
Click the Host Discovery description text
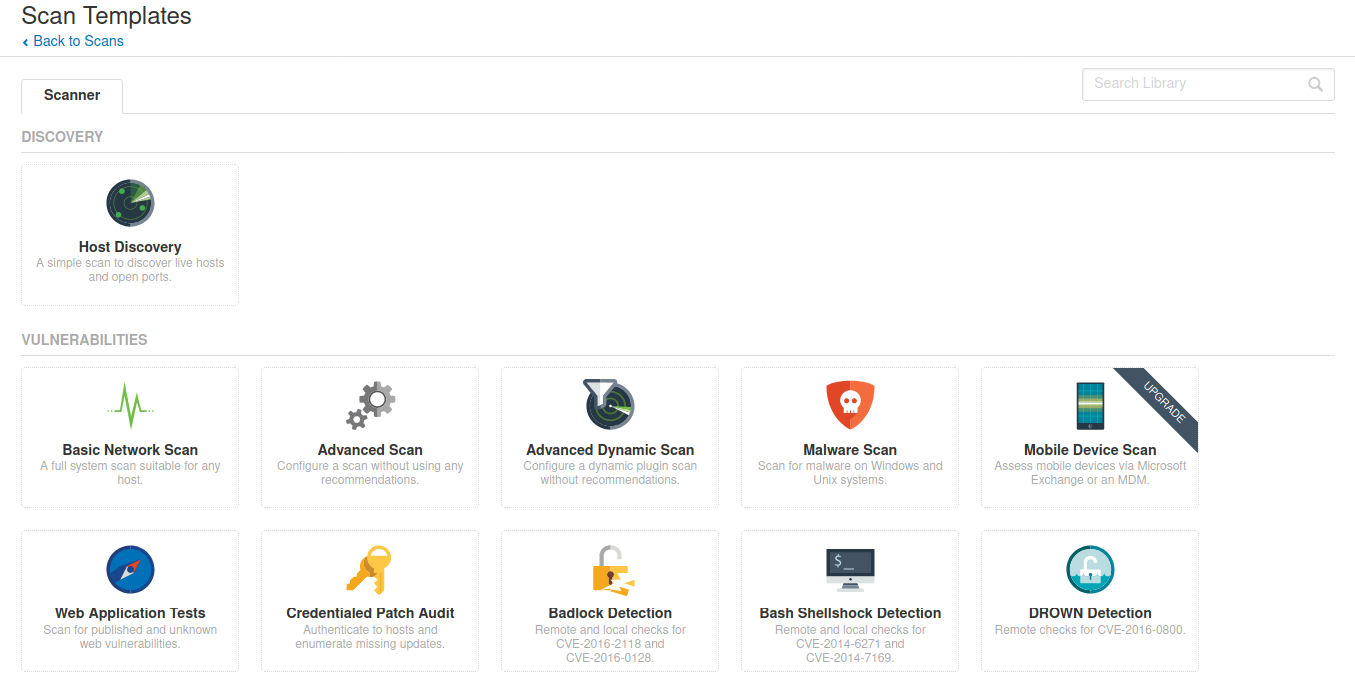click(x=130, y=270)
